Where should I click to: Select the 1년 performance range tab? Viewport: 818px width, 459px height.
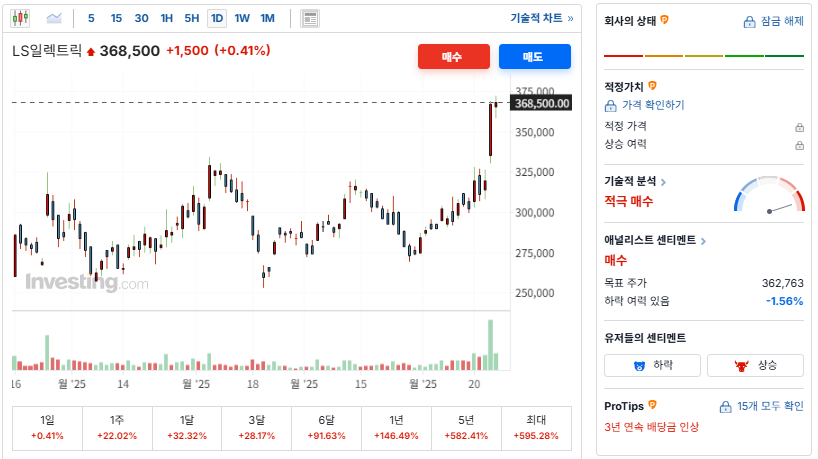397,427
